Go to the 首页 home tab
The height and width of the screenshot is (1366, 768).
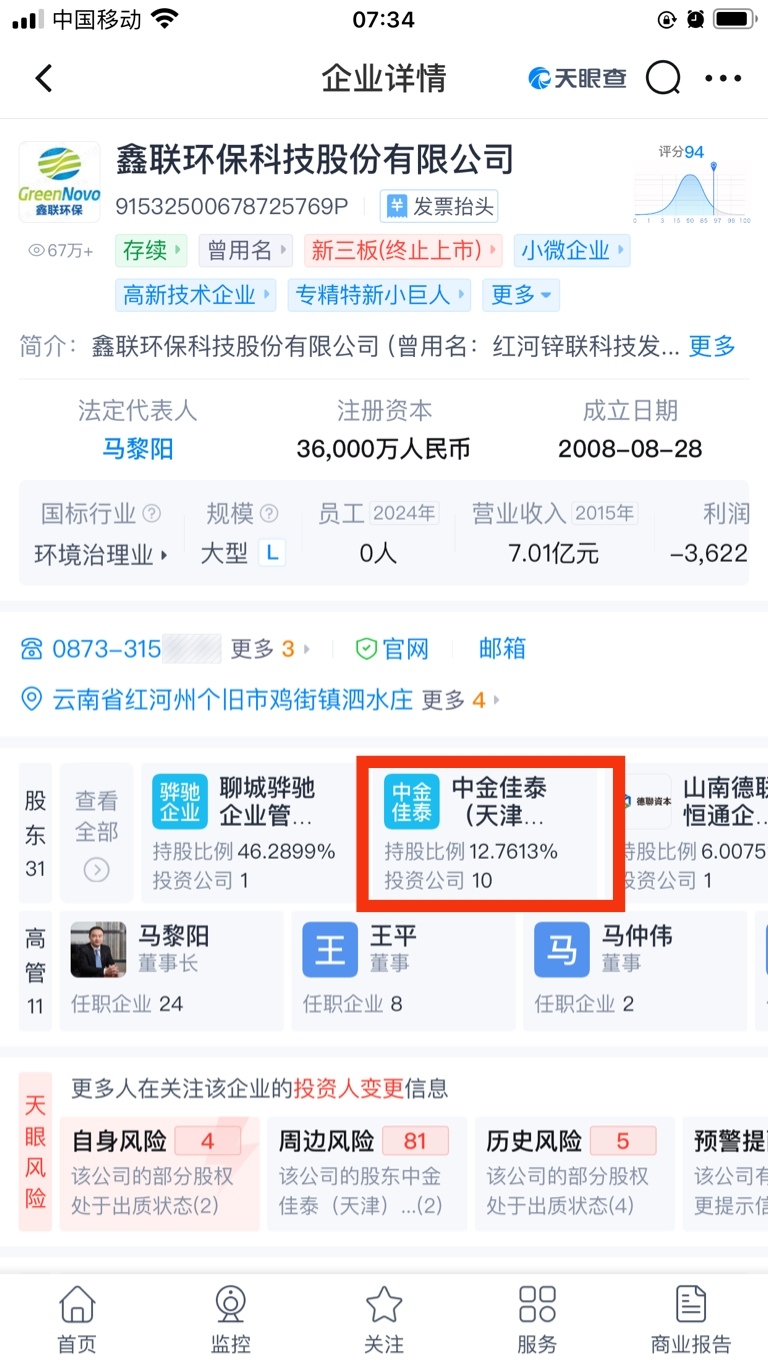pyautogui.click(x=77, y=1319)
